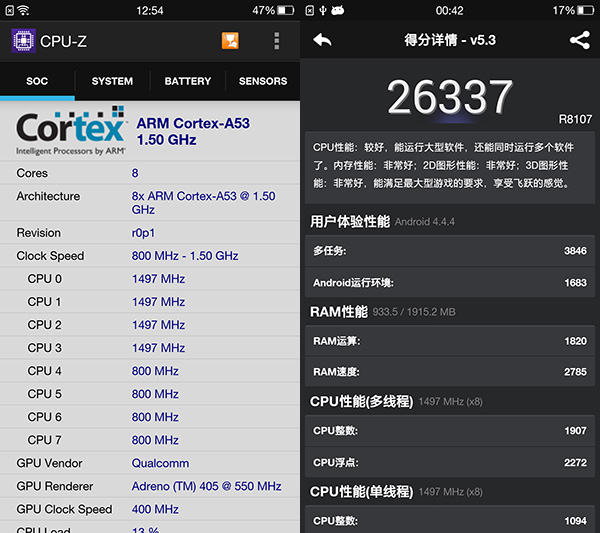Open the BATTERY tab
Image resolution: width=600 pixels, height=533 pixels.
[187, 81]
